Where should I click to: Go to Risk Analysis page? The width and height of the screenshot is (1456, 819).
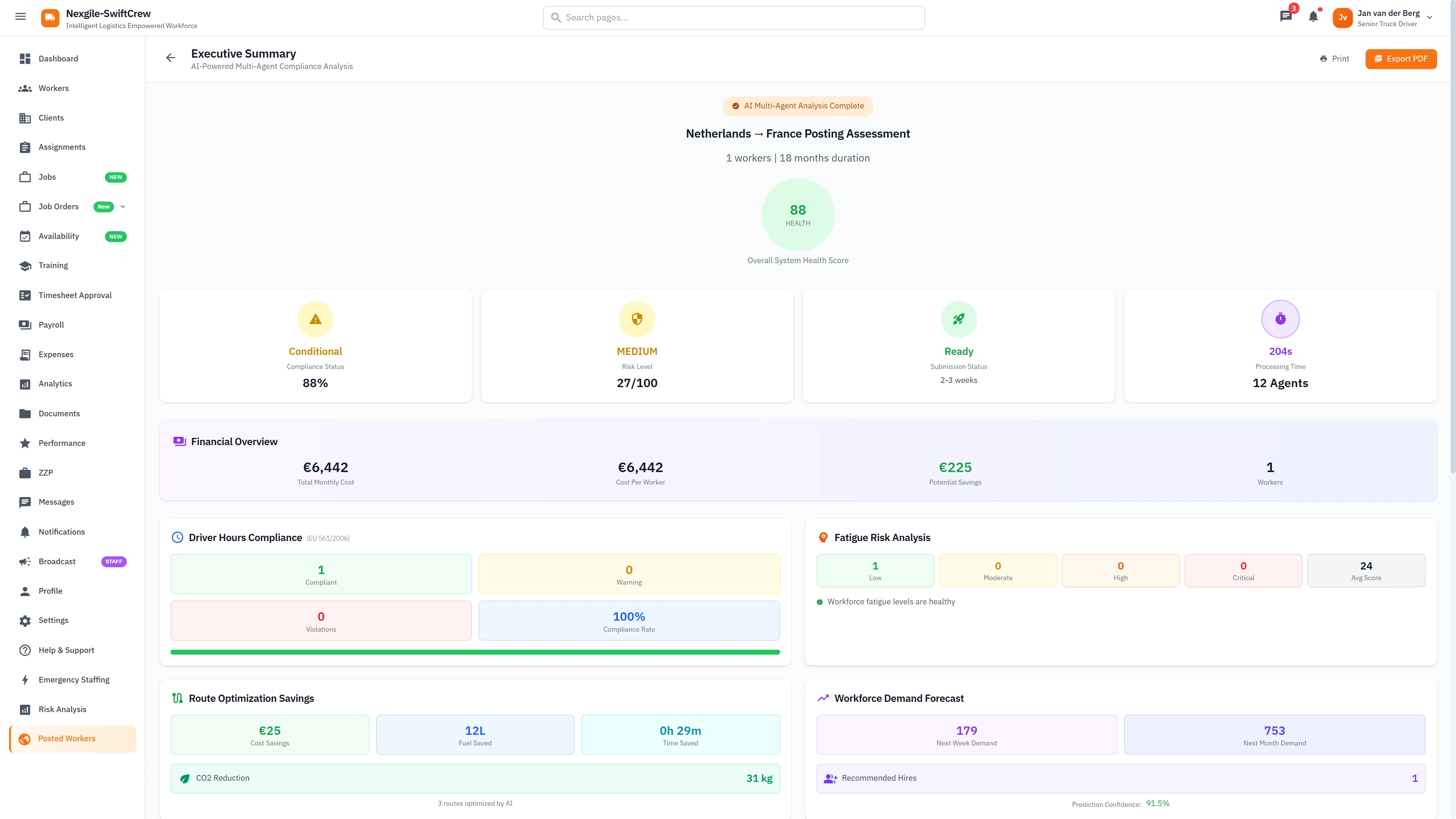[62, 709]
